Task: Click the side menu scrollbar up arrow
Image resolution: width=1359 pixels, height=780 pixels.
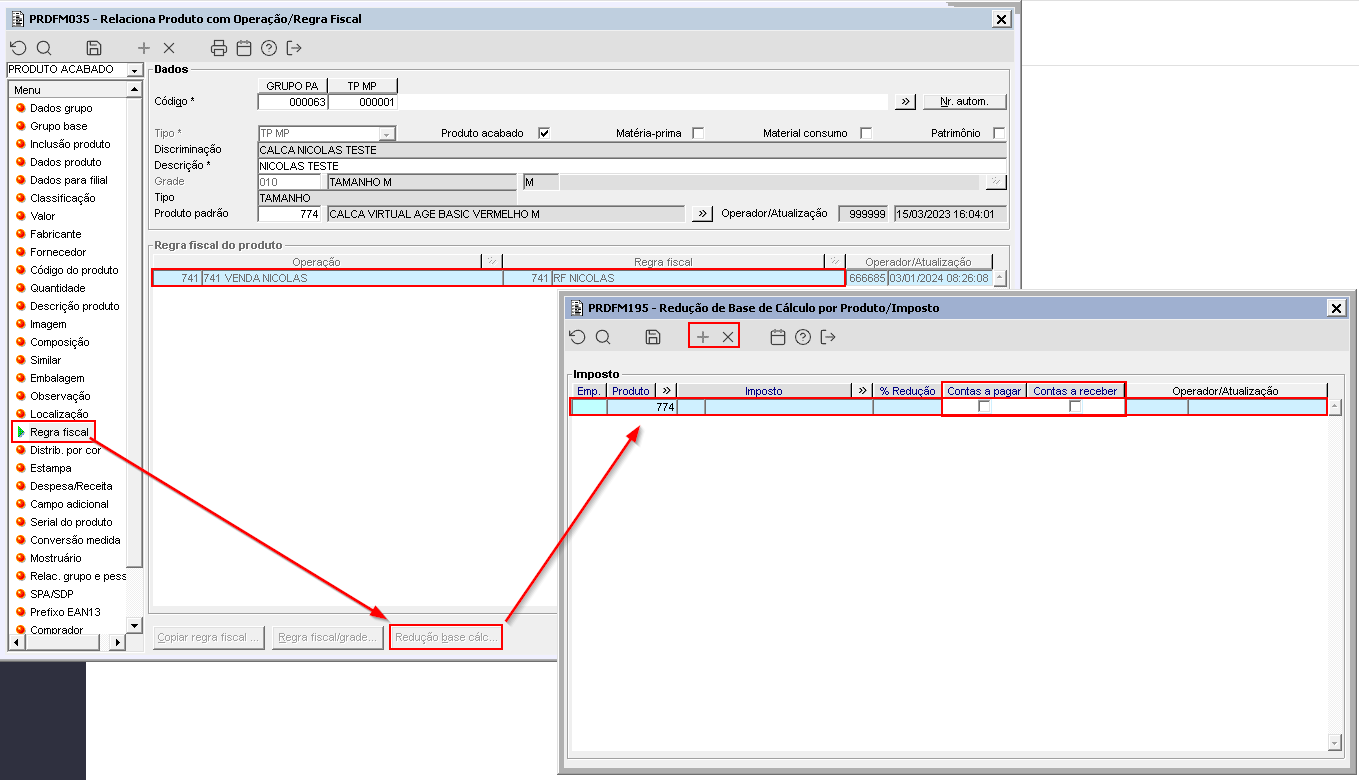Action: click(x=135, y=90)
